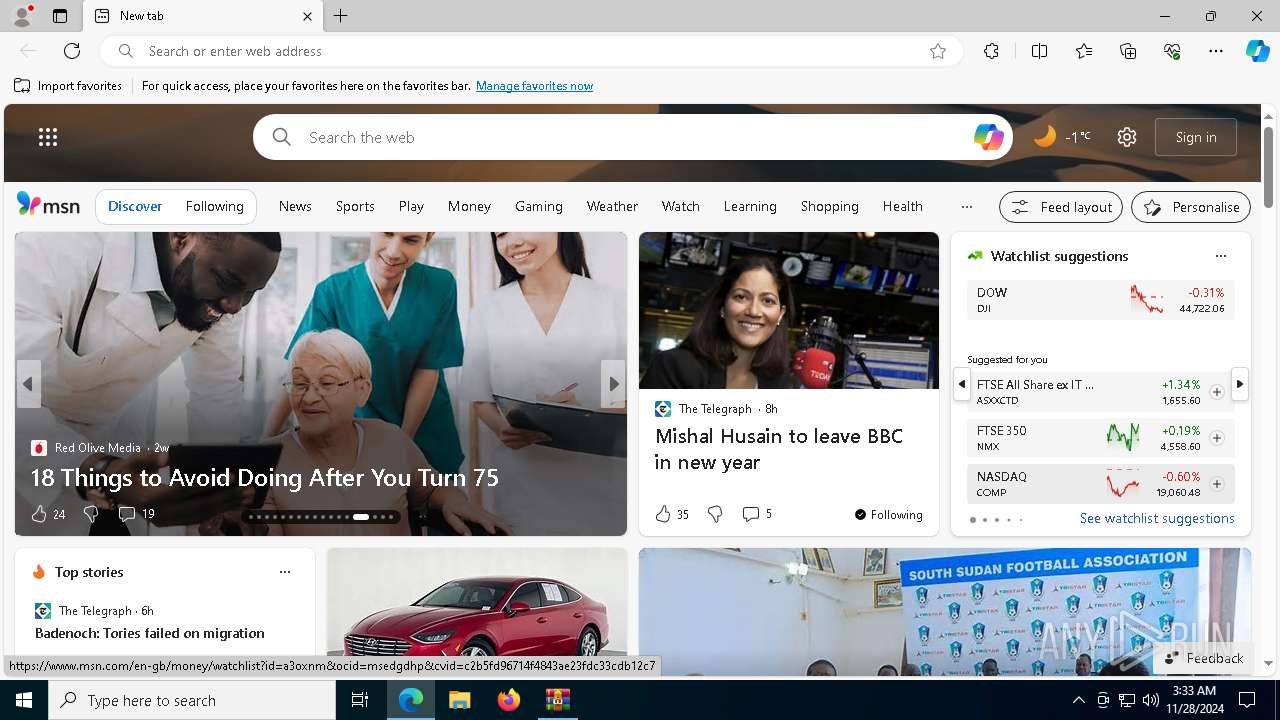Open the Extensions puzzle icon
1280x720 pixels.
[991, 51]
